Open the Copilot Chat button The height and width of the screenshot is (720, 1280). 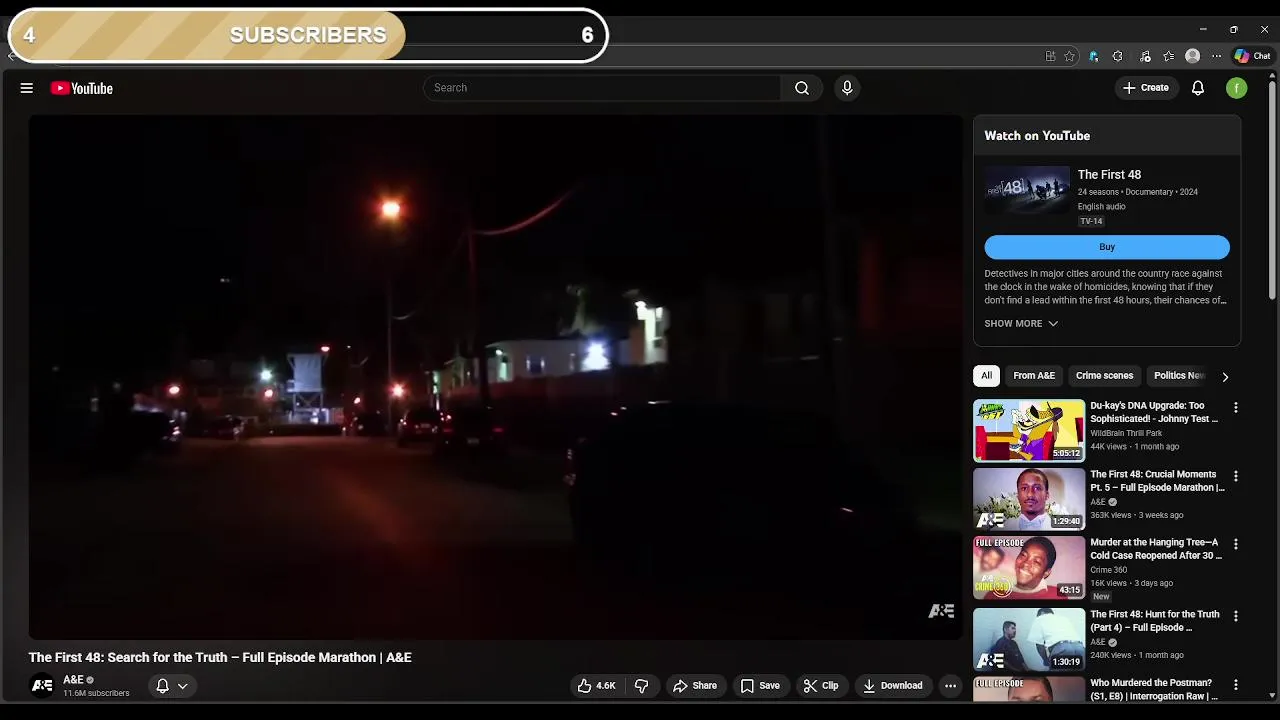pos(1253,56)
